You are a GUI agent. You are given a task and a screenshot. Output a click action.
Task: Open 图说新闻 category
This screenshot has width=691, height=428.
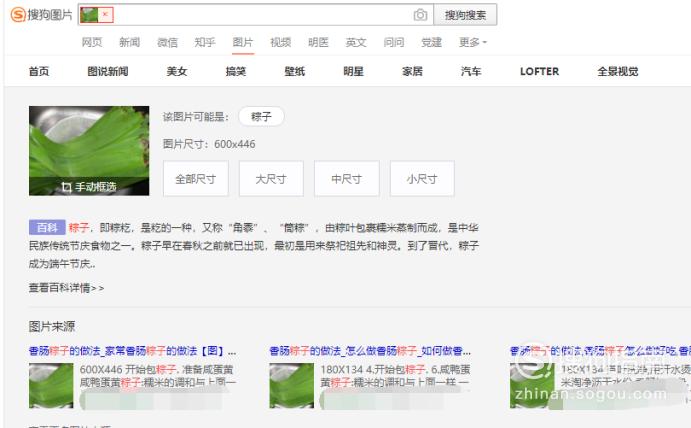pyautogui.click(x=108, y=71)
